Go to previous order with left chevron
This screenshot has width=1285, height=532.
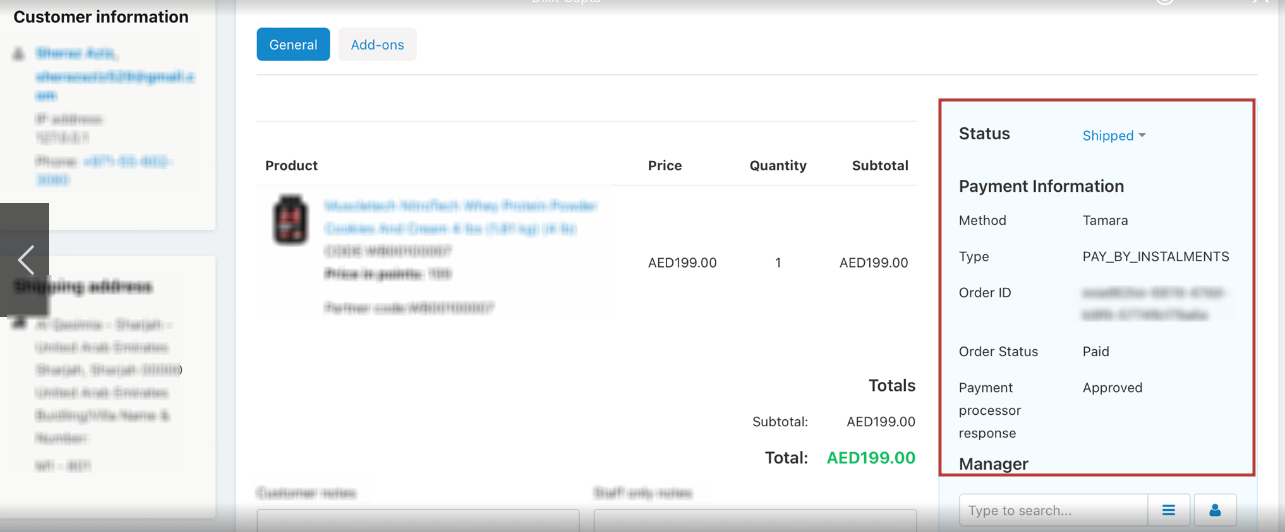24,261
